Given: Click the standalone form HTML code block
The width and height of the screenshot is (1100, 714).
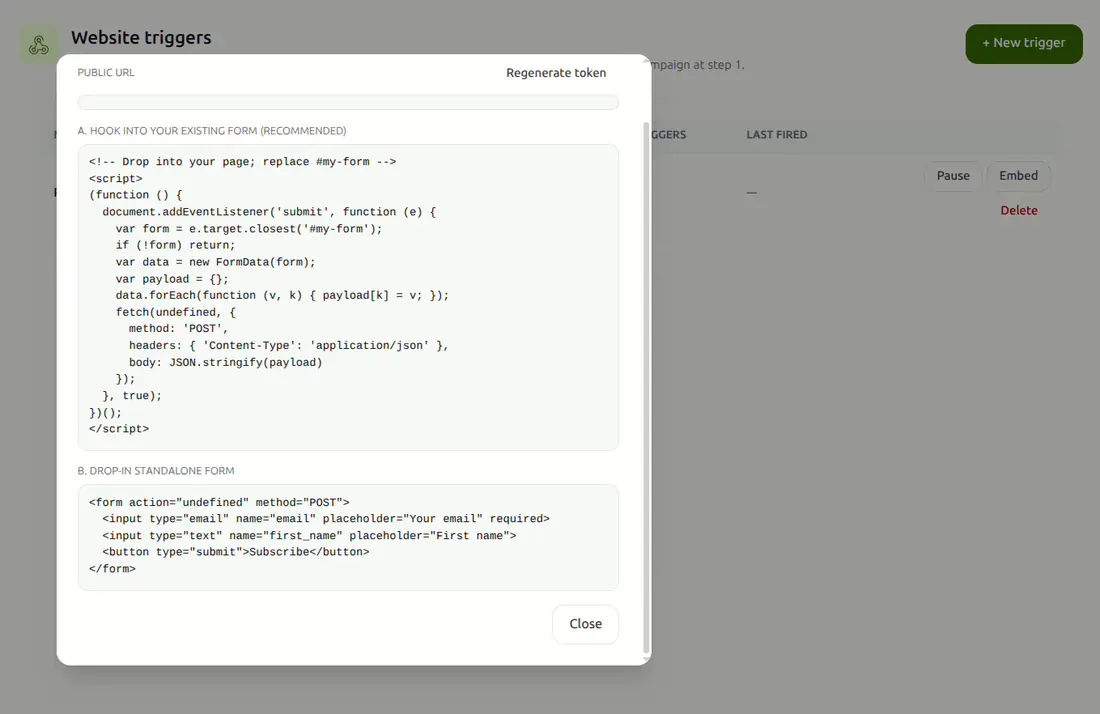Looking at the screenshot, I should pyautogui.click(x=348, y=537).
